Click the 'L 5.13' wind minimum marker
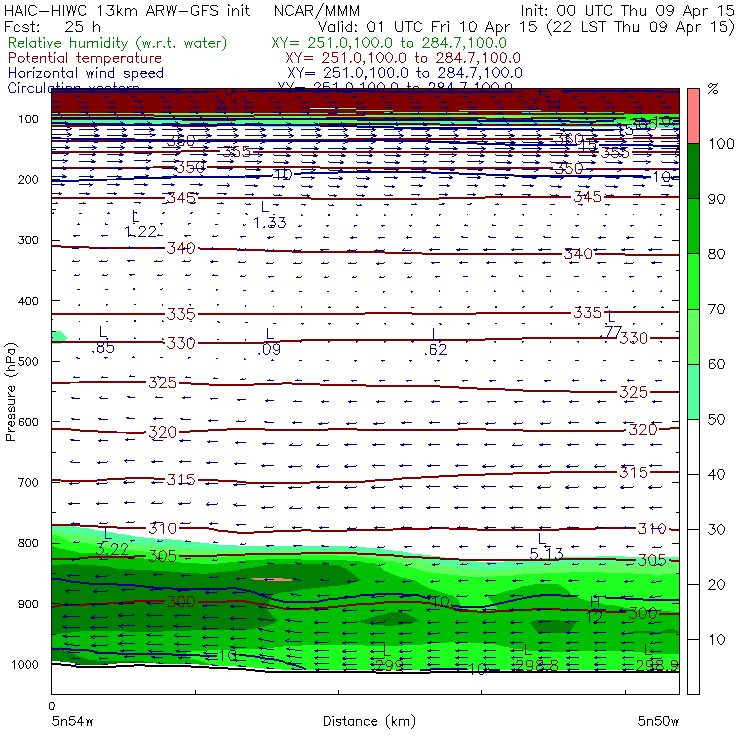Image resolution: width=740 pixels, height=740 pixels. tap(546, 547)
